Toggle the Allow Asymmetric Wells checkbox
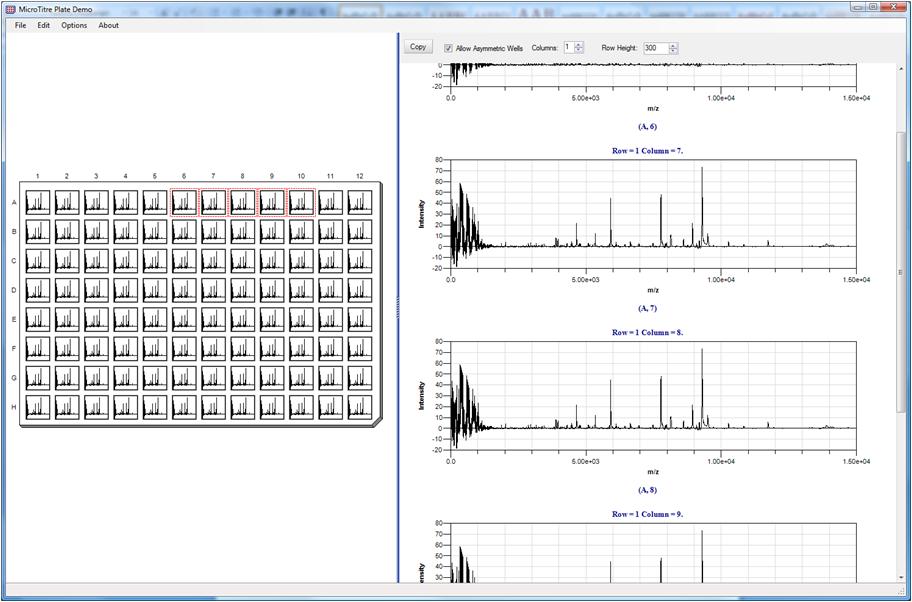The height and width of the screenshot is (602, 912). [448, 48]
